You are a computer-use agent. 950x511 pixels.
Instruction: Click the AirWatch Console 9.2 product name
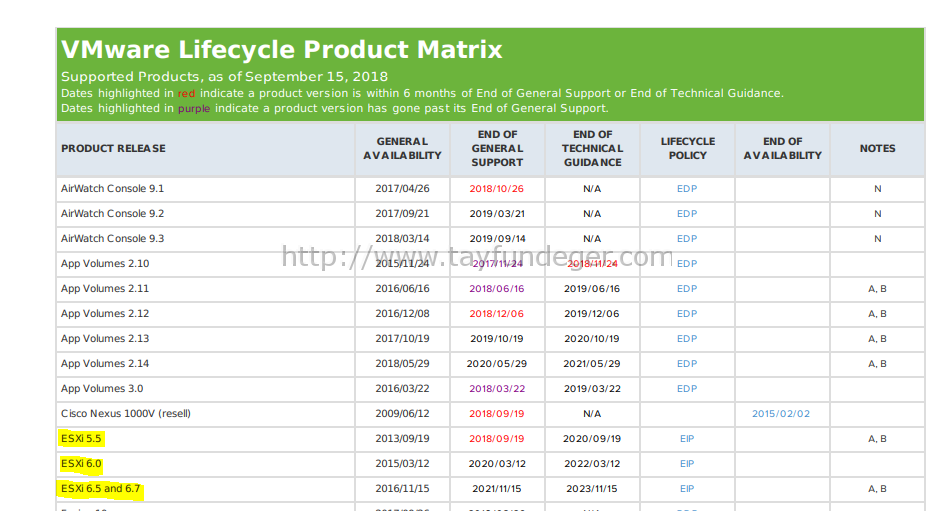click(112, 213)
